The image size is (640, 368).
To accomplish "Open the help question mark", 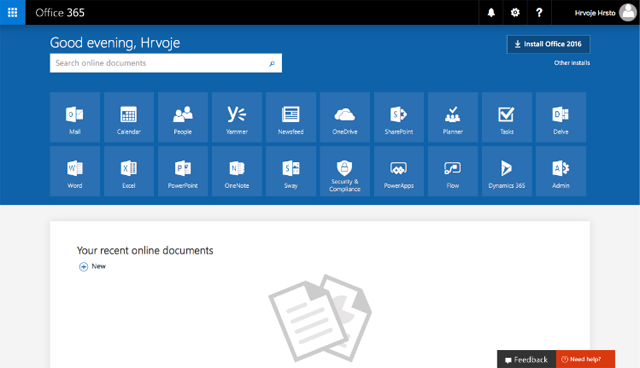I will [x=539, y=13].
